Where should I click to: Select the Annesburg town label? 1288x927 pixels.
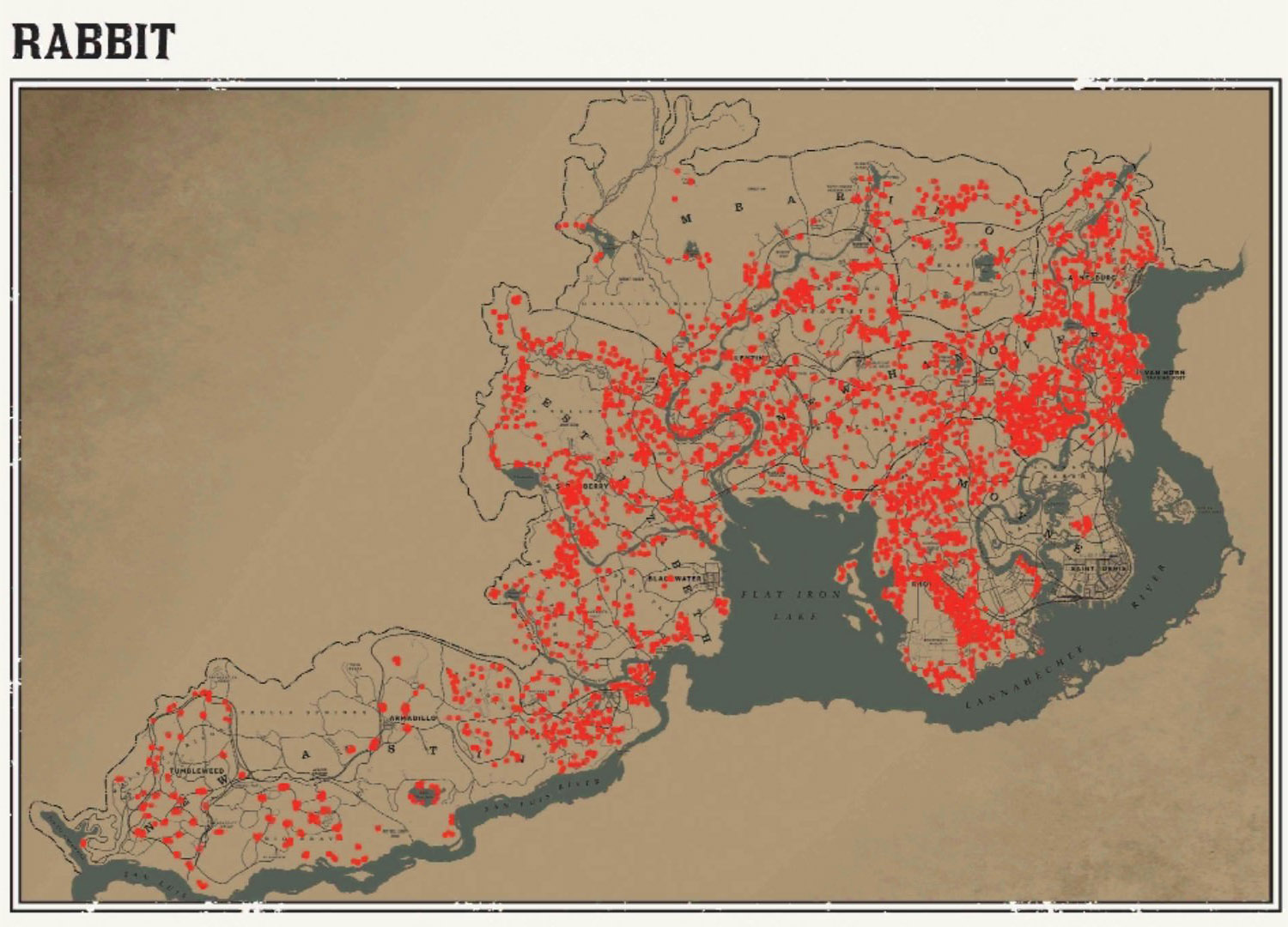[x=1091, y=278]
